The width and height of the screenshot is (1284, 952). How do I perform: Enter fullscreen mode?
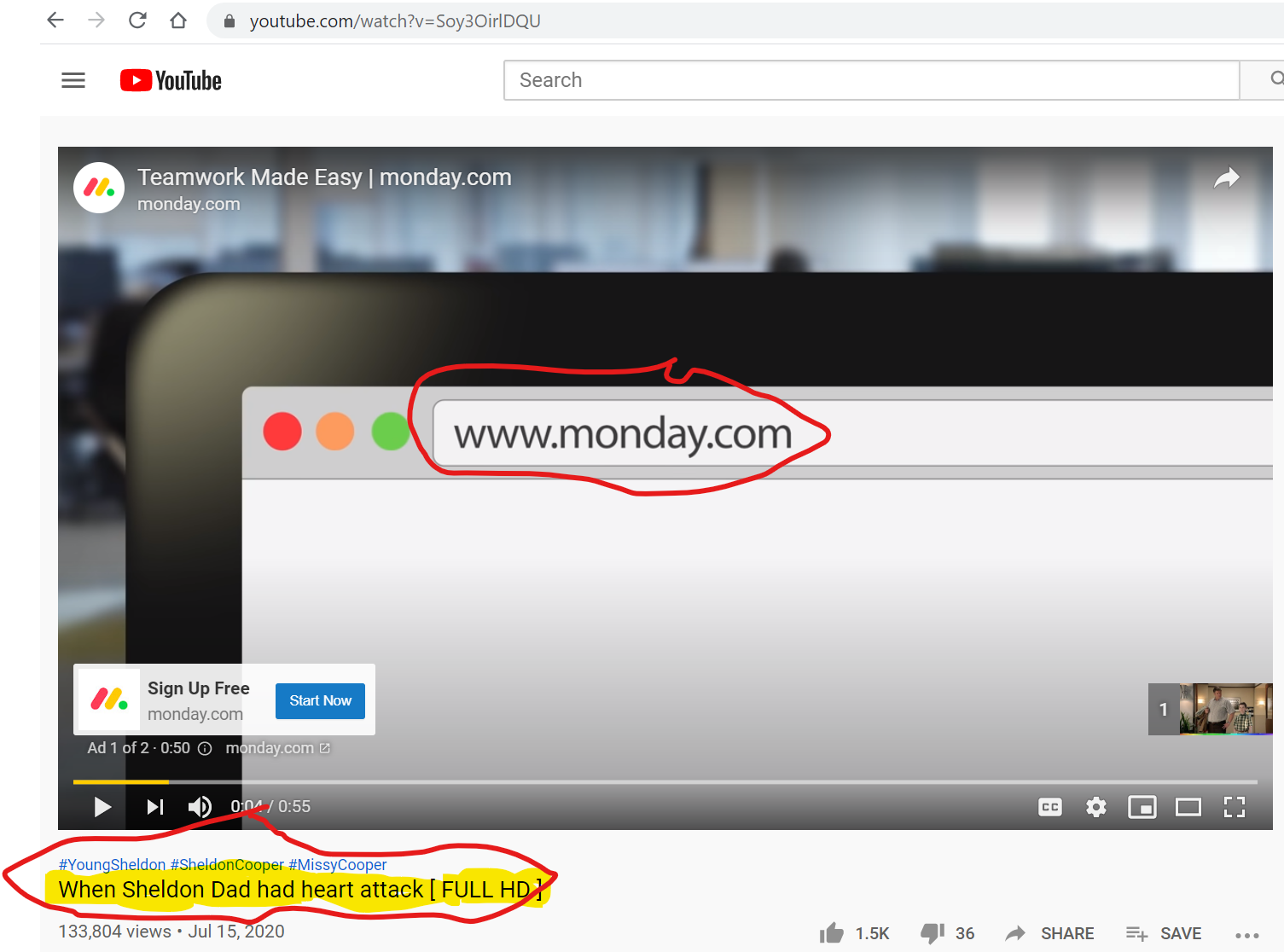(1234, 807)
